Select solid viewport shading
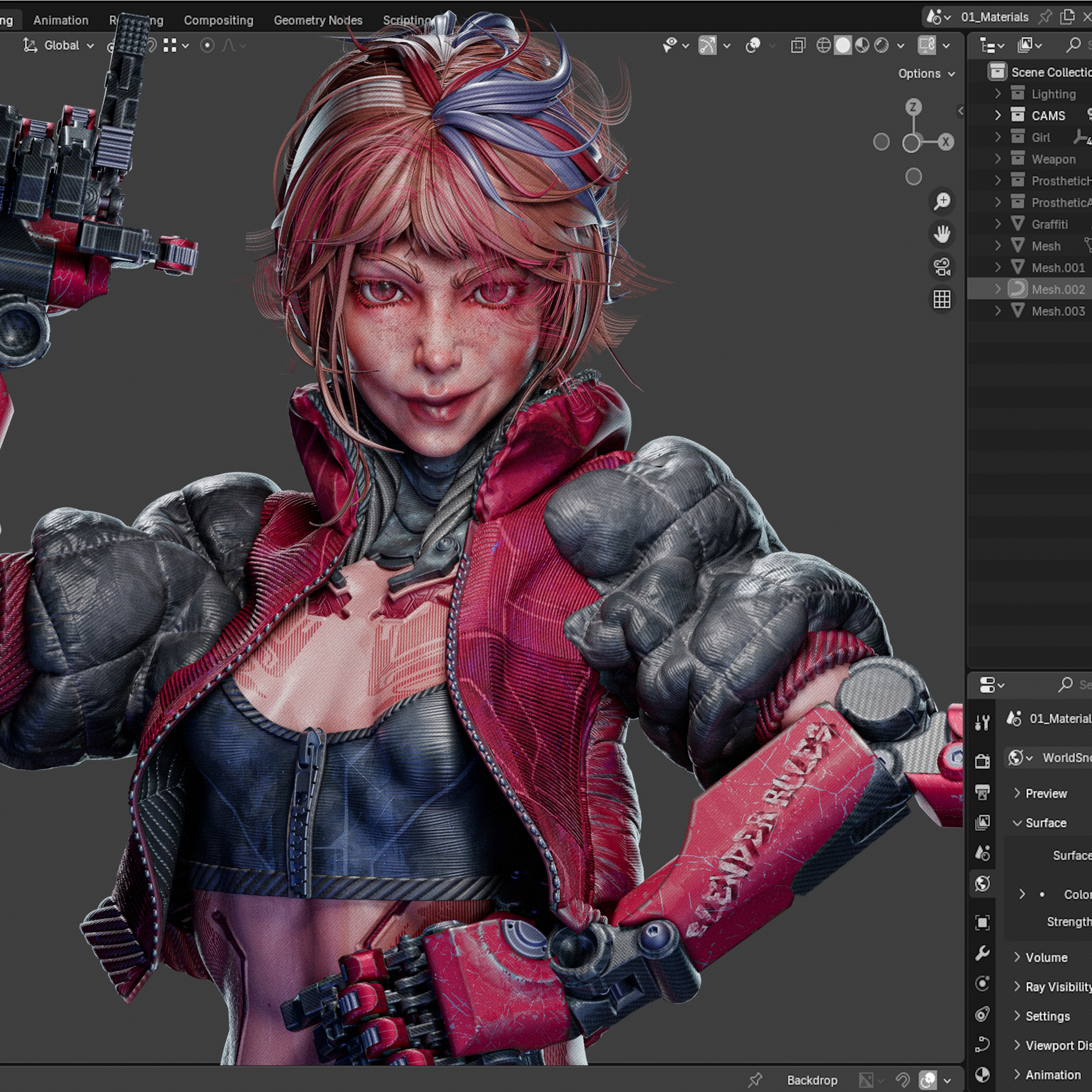The height and width of the screenshot is (1092, 1092). click(843, 45)
